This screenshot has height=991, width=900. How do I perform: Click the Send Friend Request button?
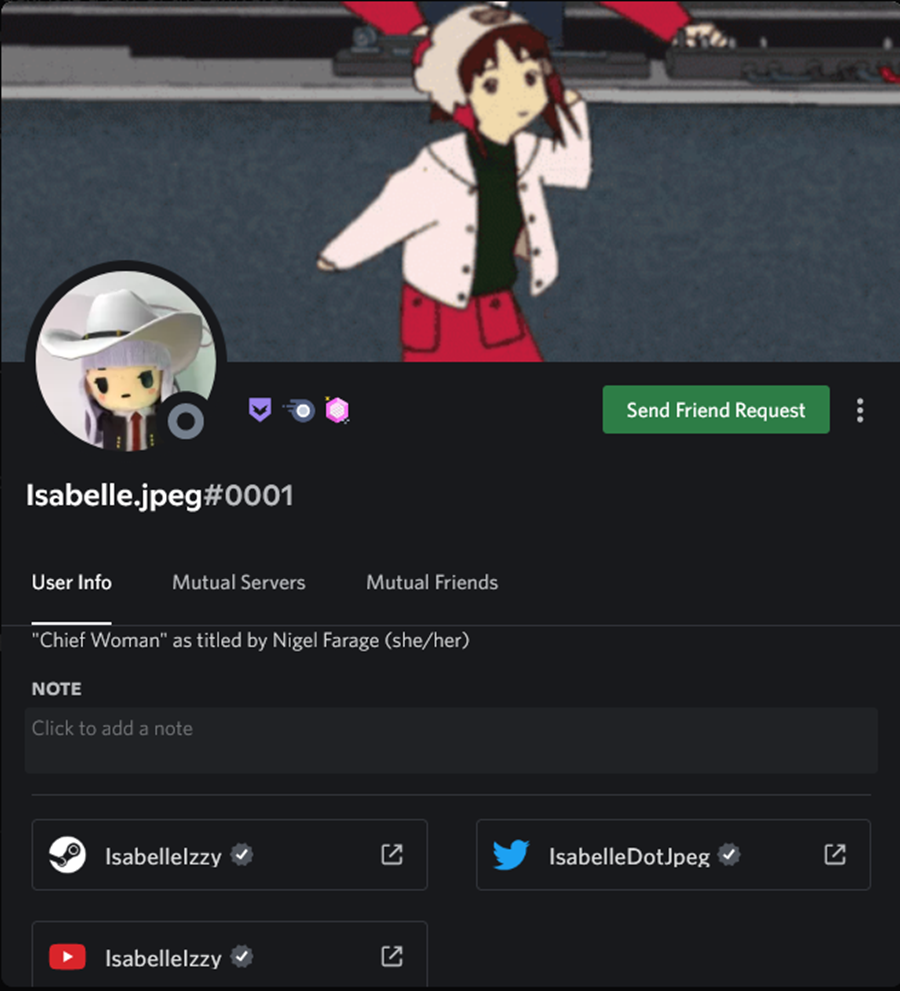(716, 410)
